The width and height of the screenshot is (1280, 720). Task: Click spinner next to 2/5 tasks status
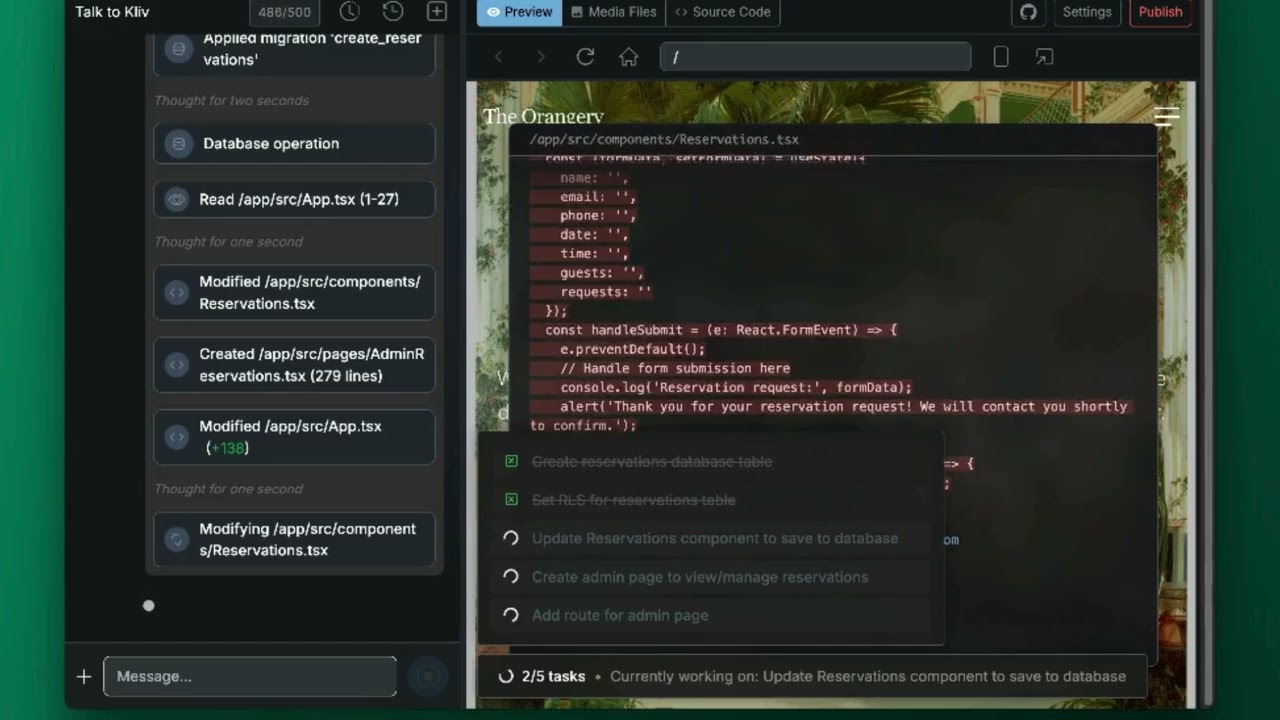[506, 677]
